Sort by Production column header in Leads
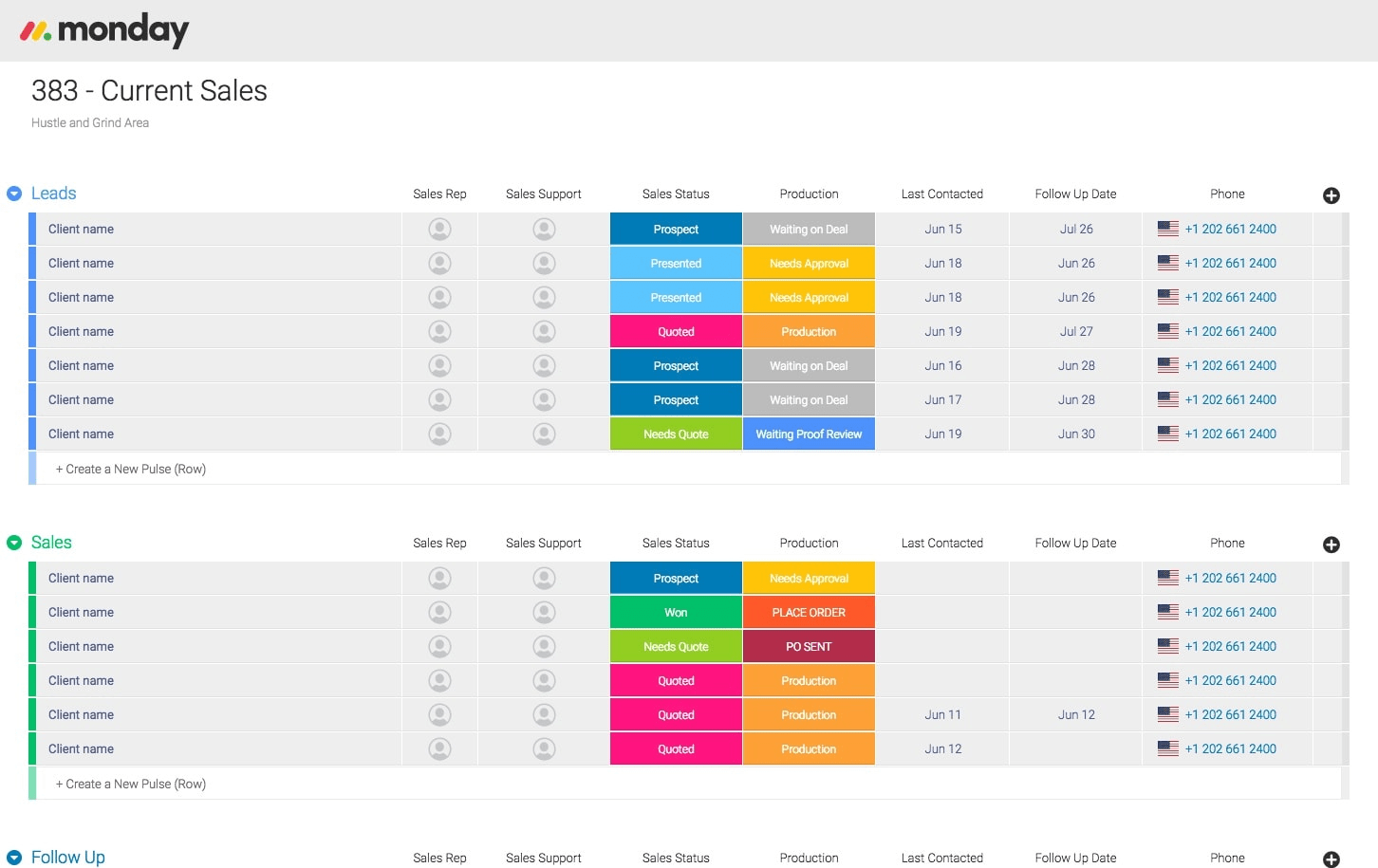The height and width of the screenshot is (868, 1378). [809, 194]
